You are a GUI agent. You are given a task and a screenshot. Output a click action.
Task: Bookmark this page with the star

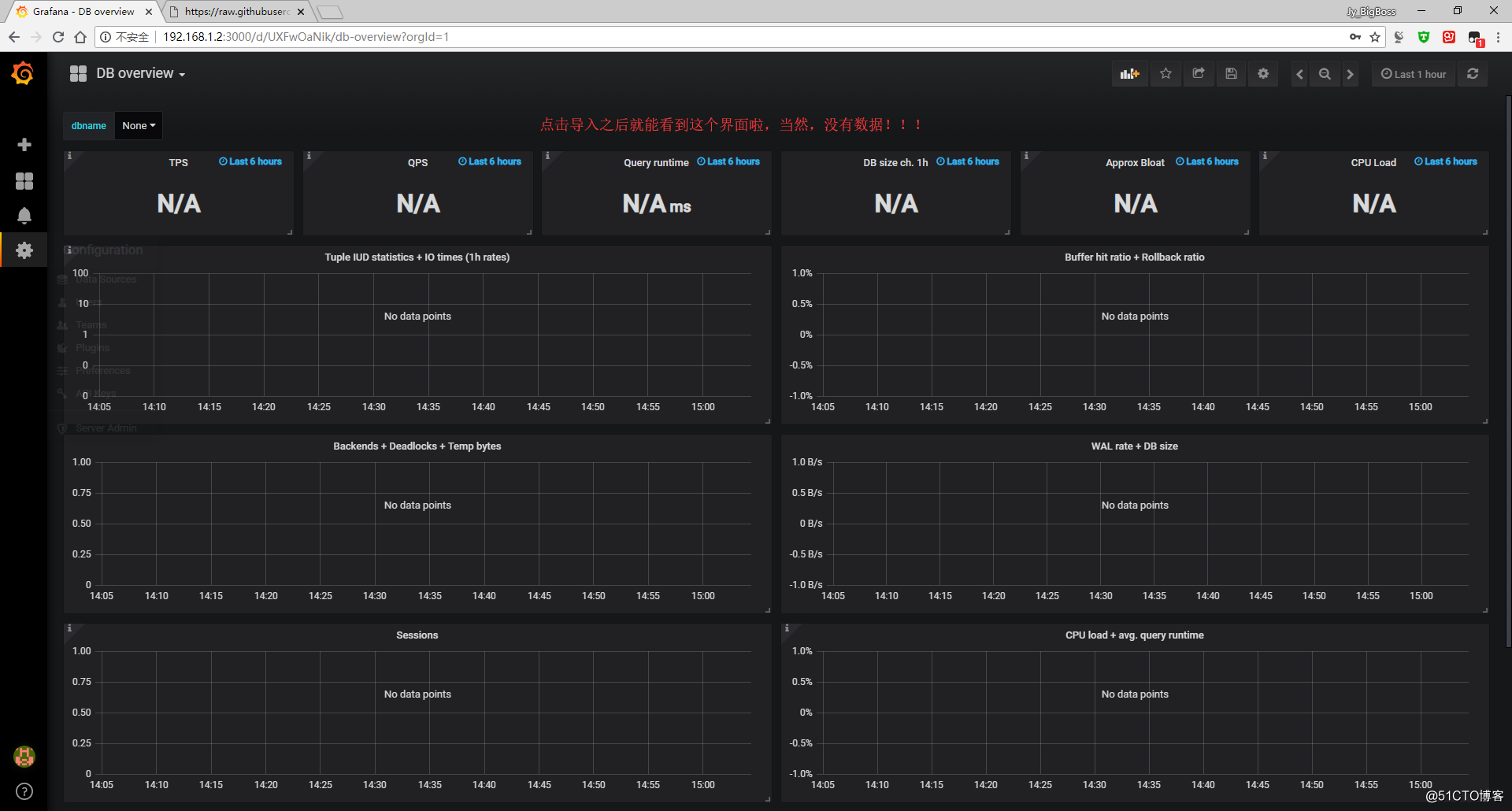[x=1375, y=37]
